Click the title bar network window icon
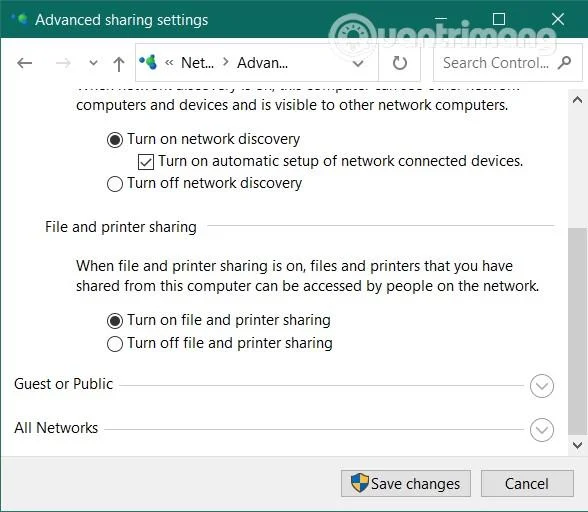Viewport: 588px width, 512px height. tap(20, 19)
